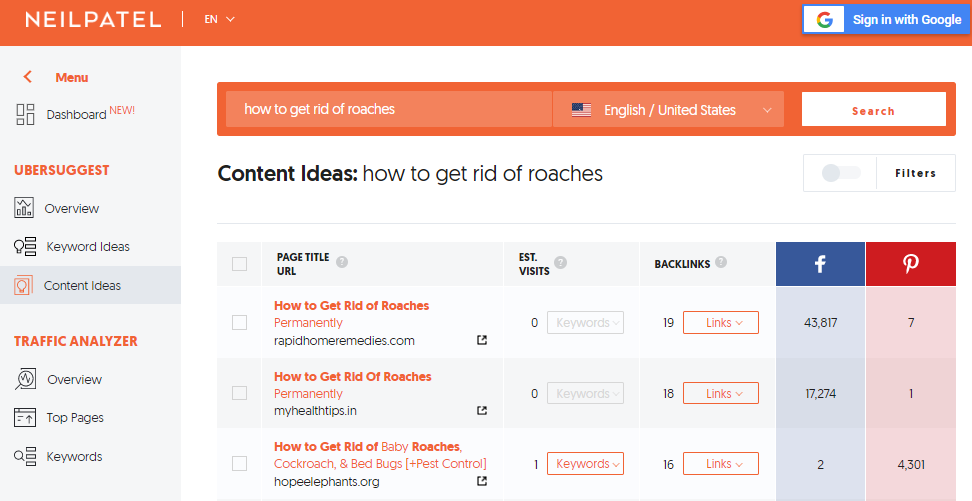Click the Facebook column header icon
972x501 pixels.
click(x=820, y=264)
